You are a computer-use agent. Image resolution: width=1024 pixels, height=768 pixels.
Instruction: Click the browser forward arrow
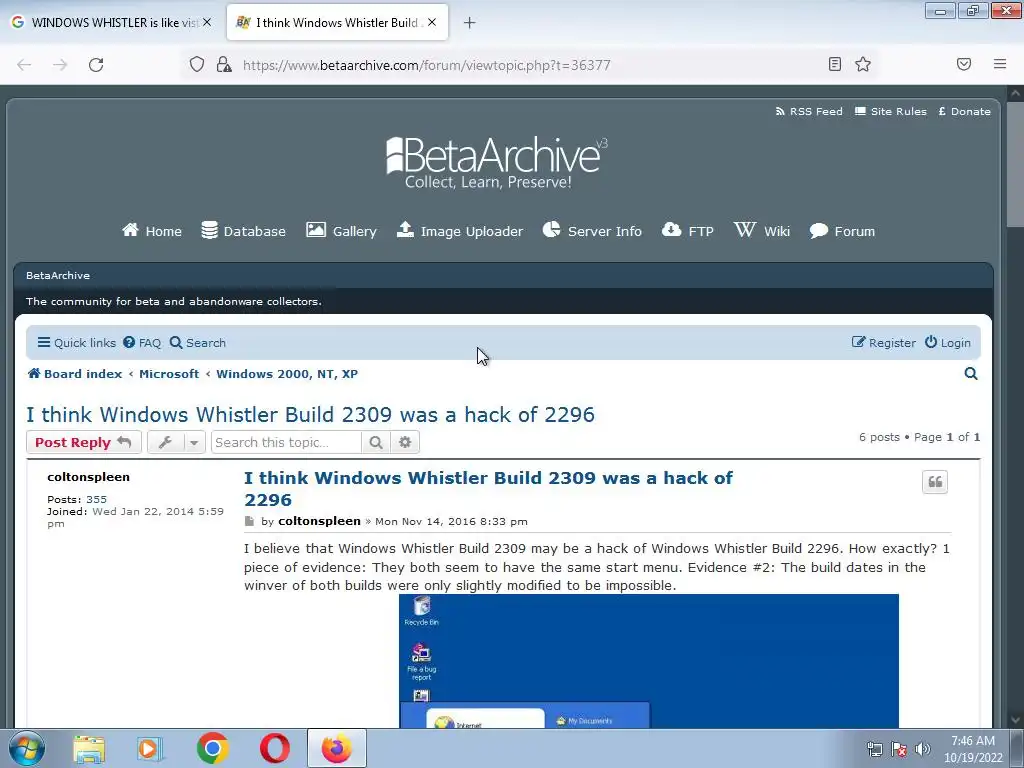click(60, 65)
